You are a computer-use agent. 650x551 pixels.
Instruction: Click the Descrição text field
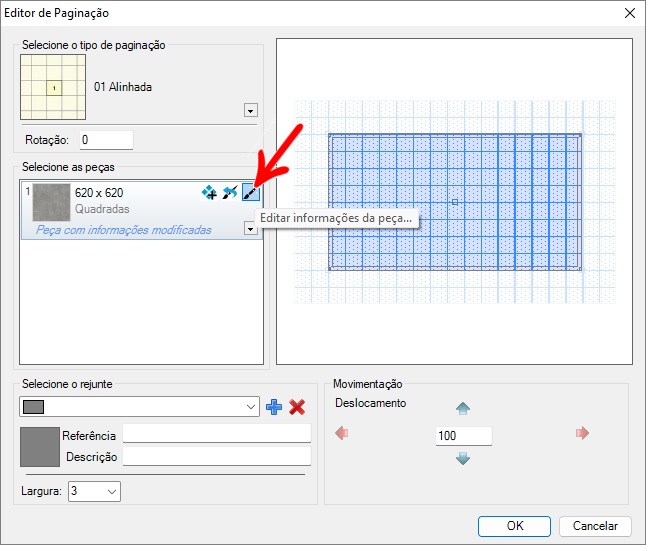[216, 457]
